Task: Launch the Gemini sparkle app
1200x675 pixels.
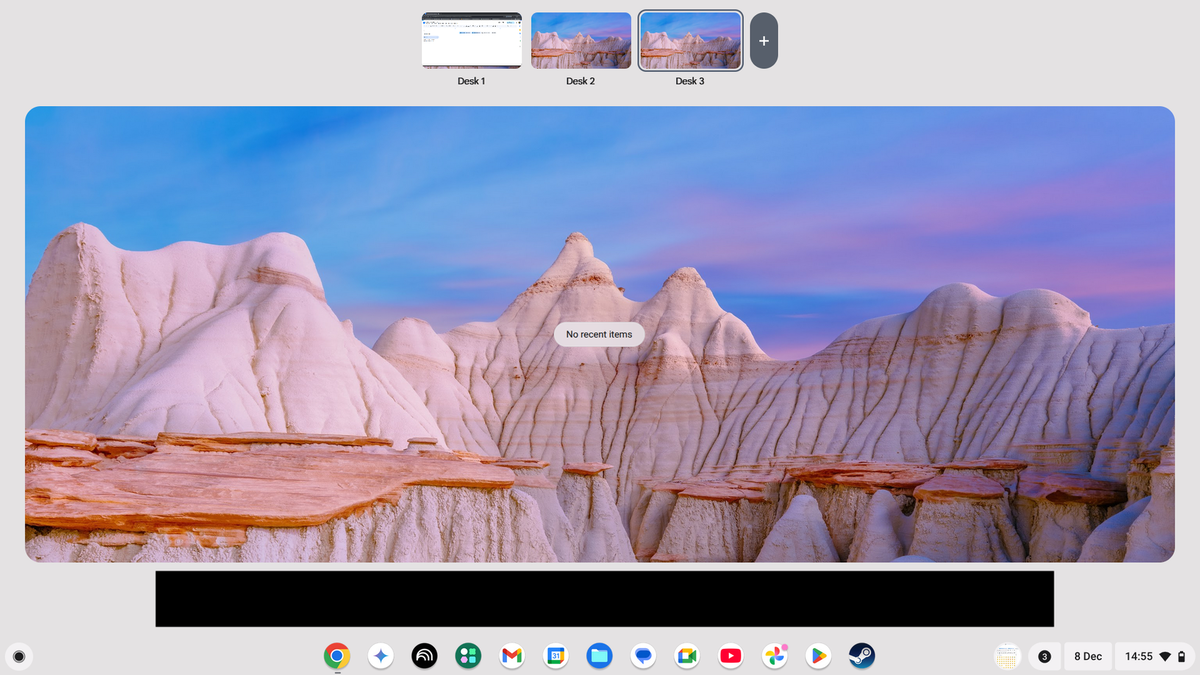Action: coord(380,656)
